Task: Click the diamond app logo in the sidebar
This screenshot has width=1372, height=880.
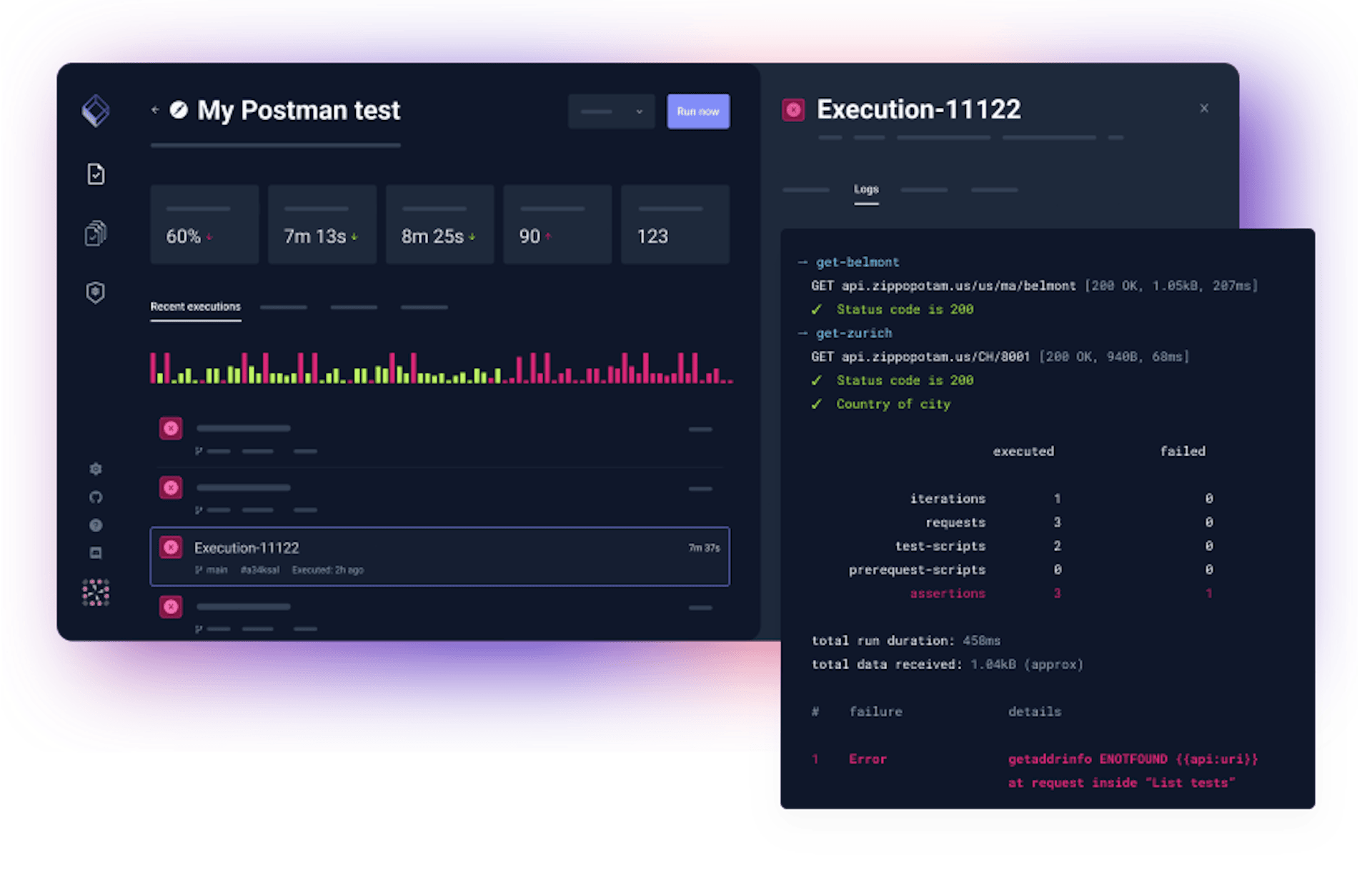Action: [x=95, y=110]
